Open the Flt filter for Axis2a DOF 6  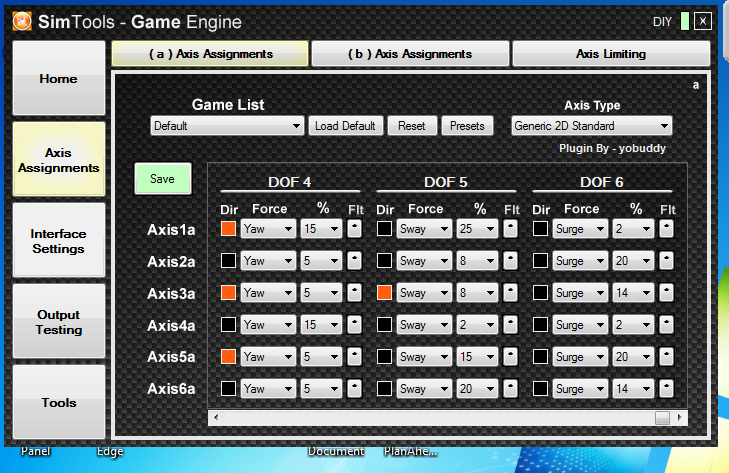666,261
